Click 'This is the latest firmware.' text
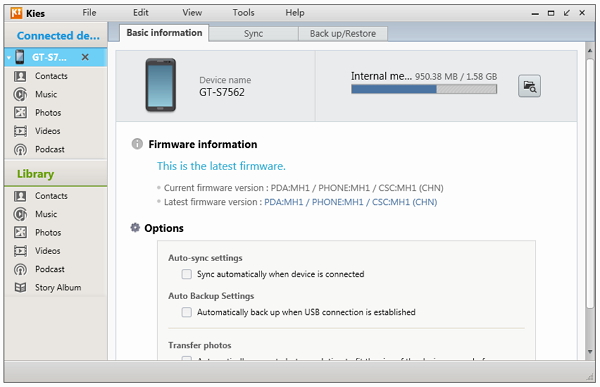 click(x=221, y=166)
